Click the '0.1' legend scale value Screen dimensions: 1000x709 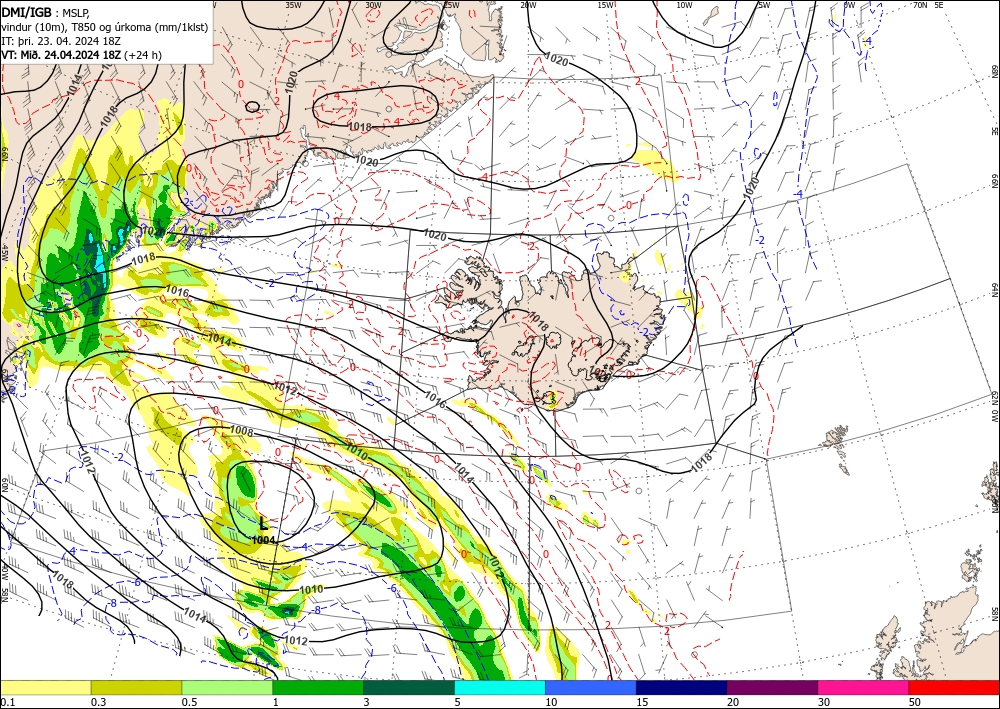6,702
